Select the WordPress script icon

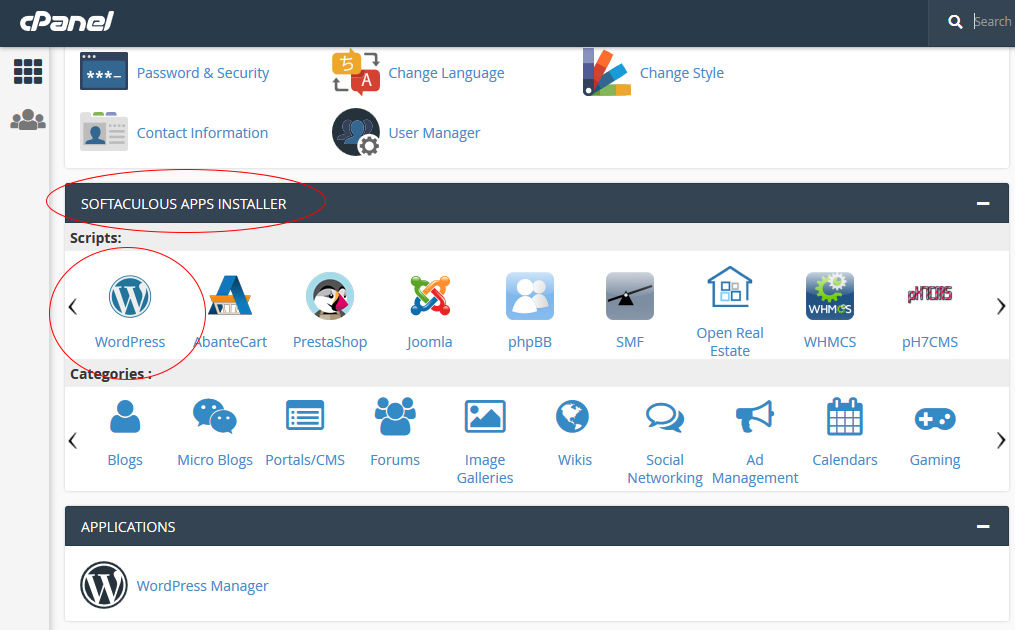129,297
